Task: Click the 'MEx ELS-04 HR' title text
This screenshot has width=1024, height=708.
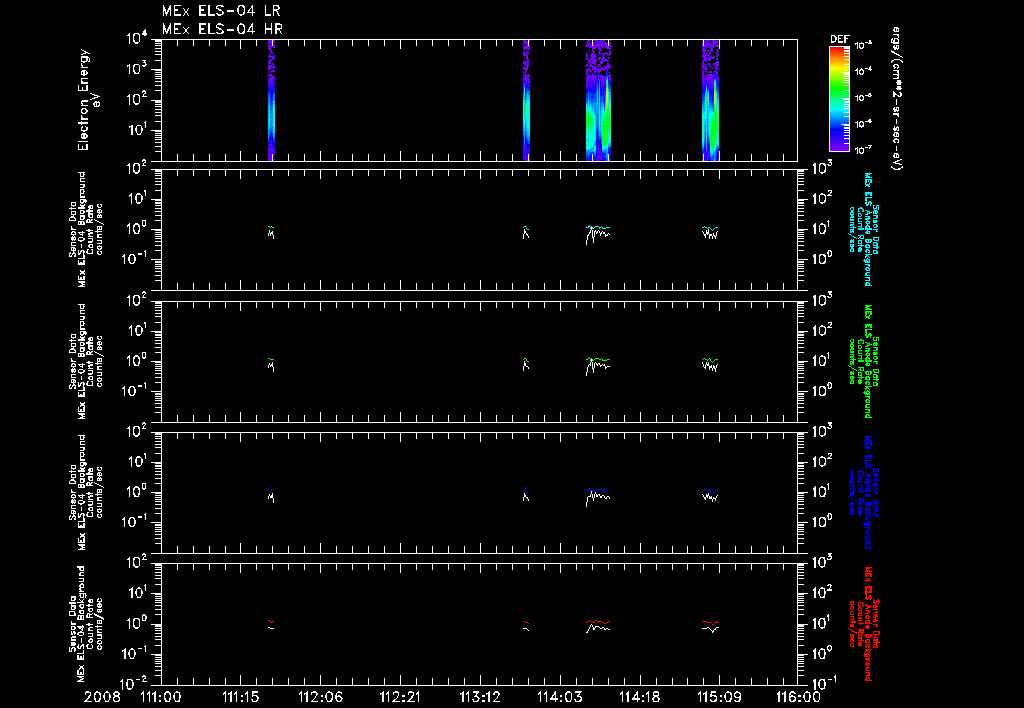Action: point(222,29)
